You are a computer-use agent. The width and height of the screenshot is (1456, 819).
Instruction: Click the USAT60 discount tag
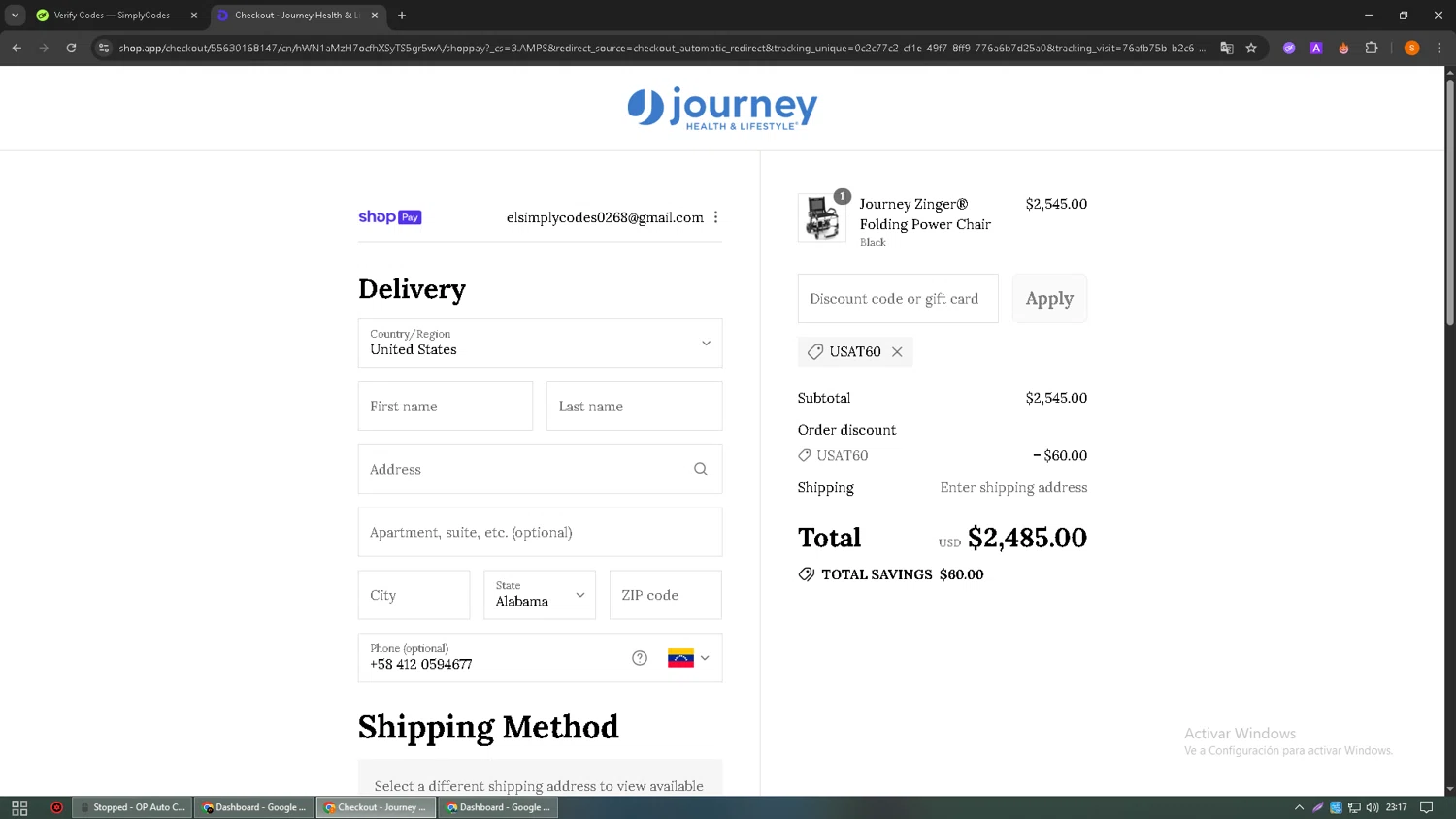click(855, 352)
